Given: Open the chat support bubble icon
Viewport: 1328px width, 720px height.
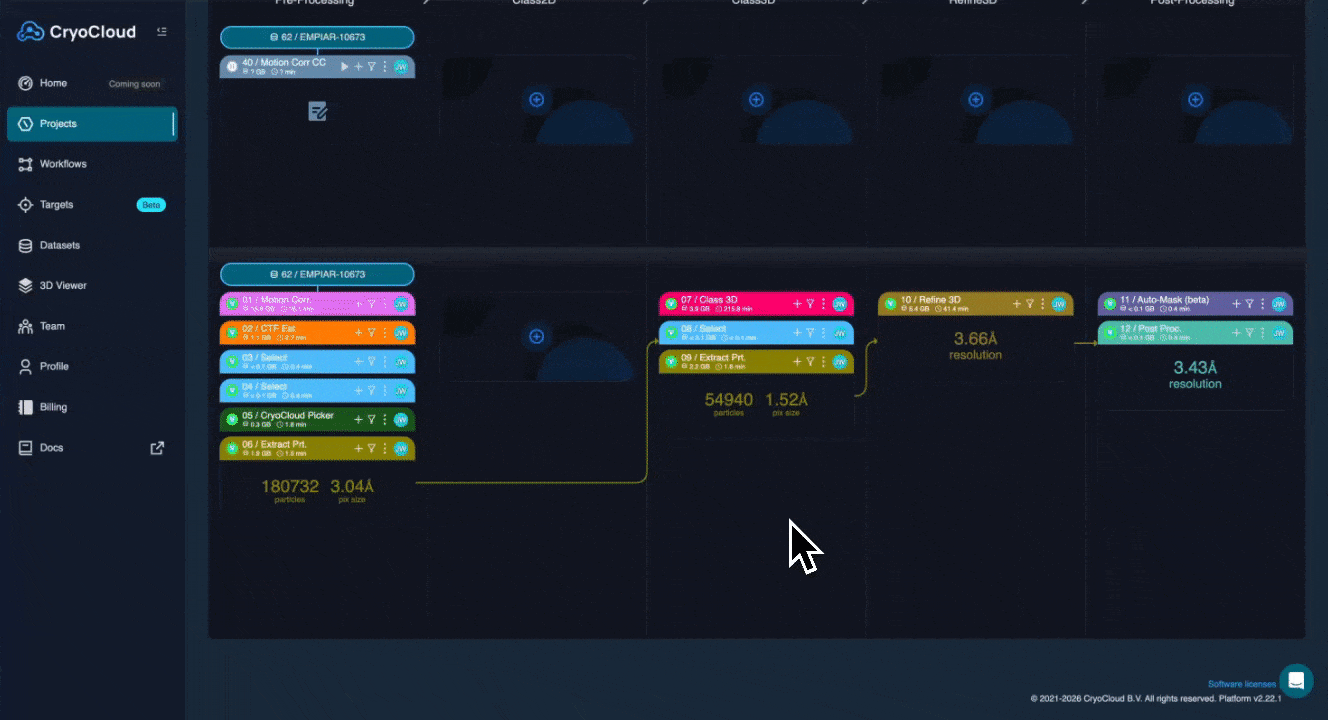Looking at the screenshot, I should pyautogui.click(x=1296, y=681).
